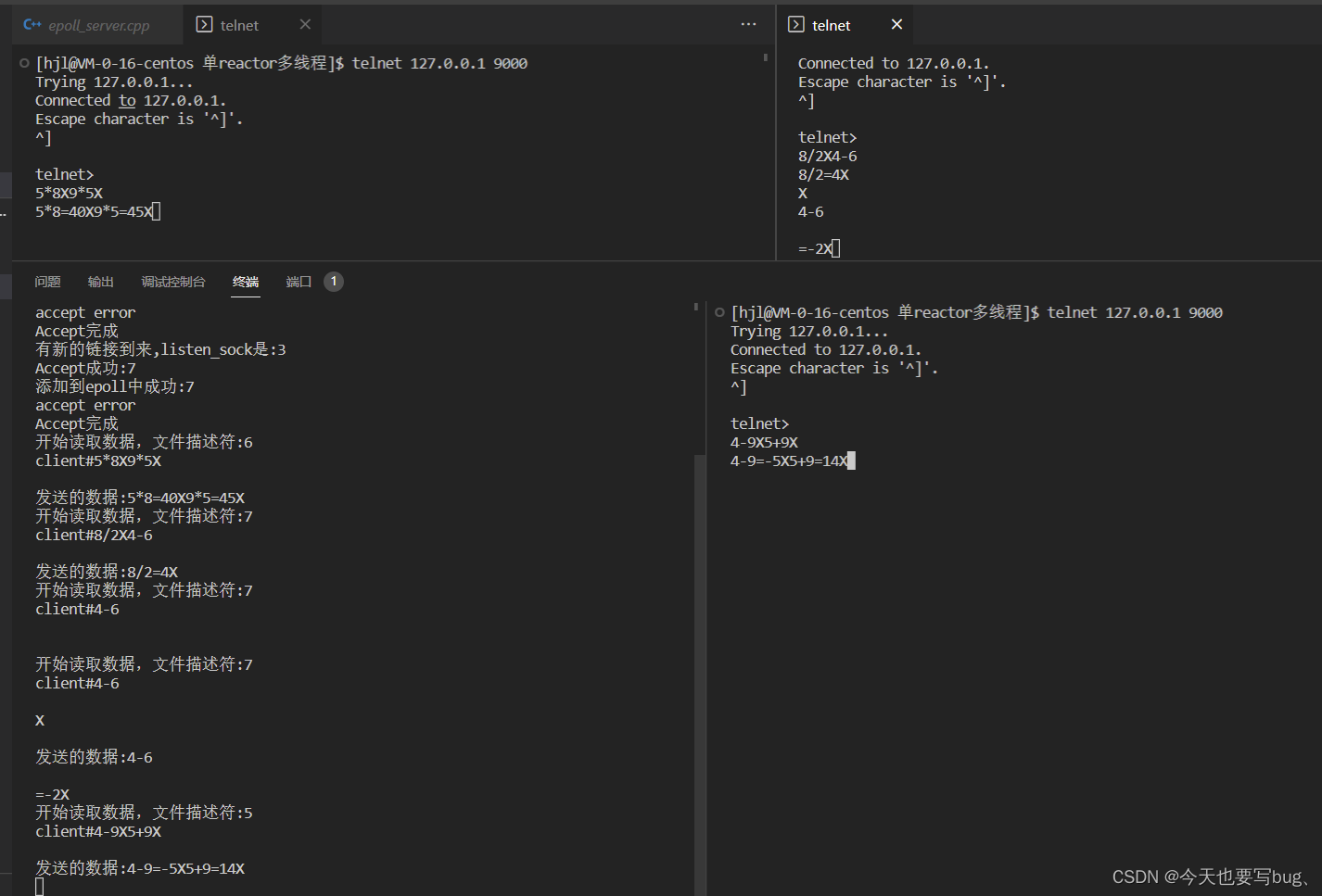This screenshot has width=1322, height=896.
Task: Click the log line '发送的数据:8/2=4X'
Action: pos(107,572)
